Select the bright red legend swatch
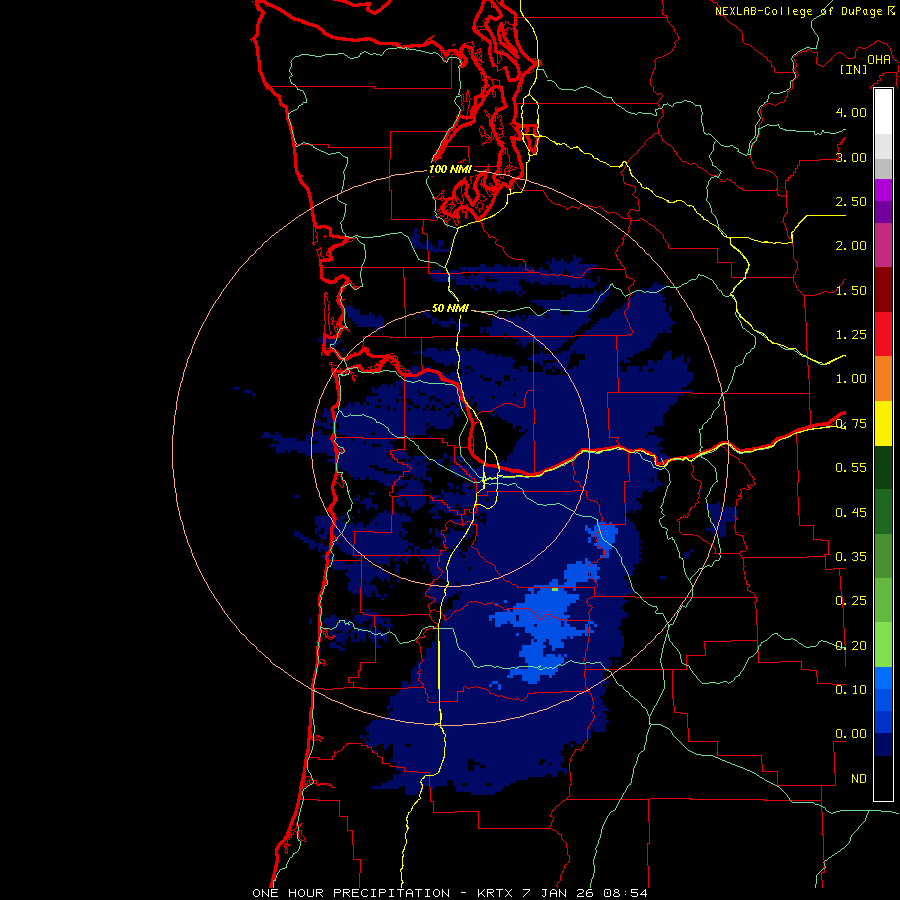900x900 pixels. (883, 334)
